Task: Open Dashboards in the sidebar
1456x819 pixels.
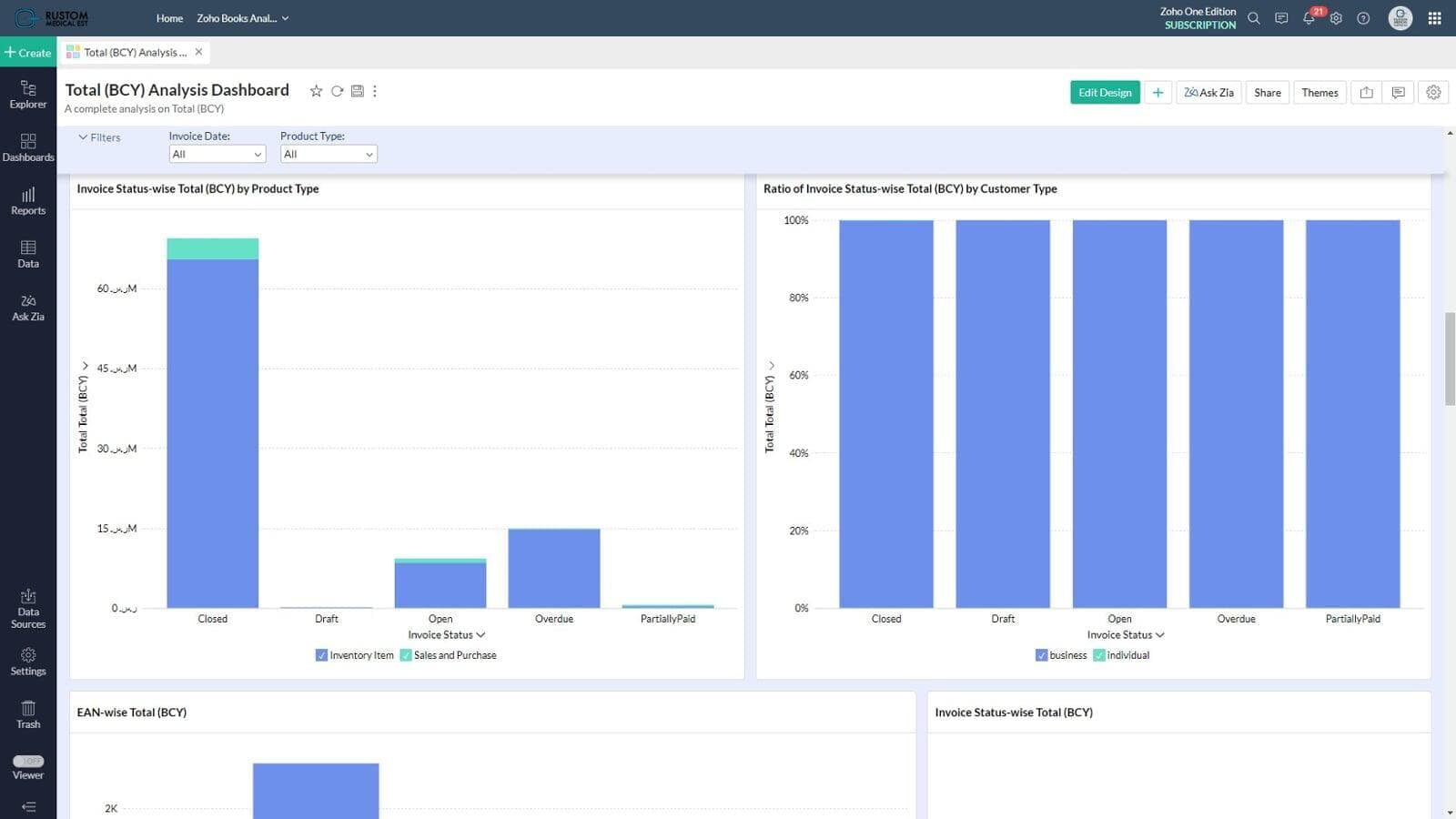Action: click(28, 147)
